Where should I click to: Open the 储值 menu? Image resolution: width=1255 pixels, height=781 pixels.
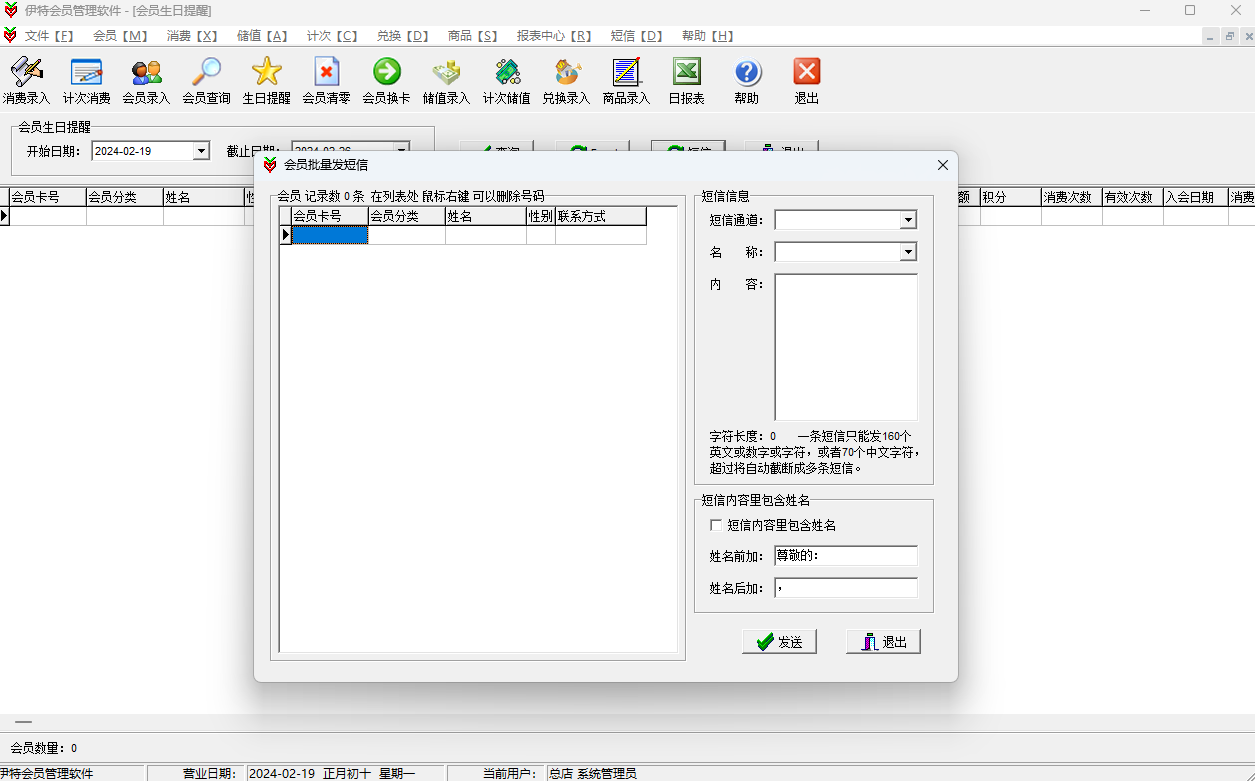[x=262, y=35]
